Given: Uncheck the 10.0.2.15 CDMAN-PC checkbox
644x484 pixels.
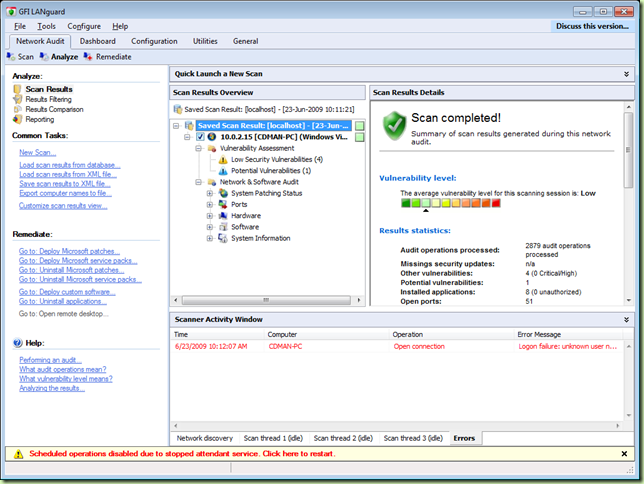Looking at the screenshot, I should (x=200, y=136).
